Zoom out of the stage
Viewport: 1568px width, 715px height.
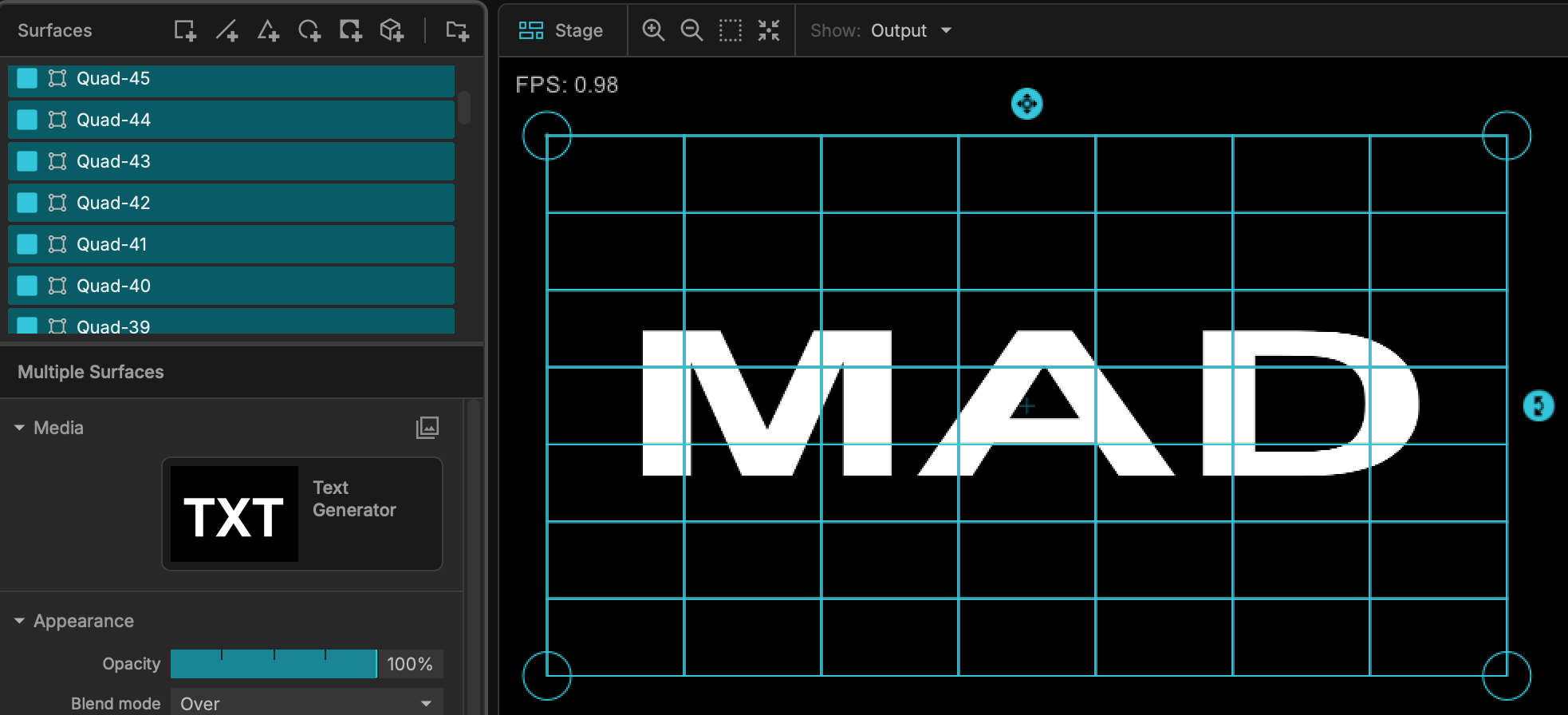click(691, 30)
